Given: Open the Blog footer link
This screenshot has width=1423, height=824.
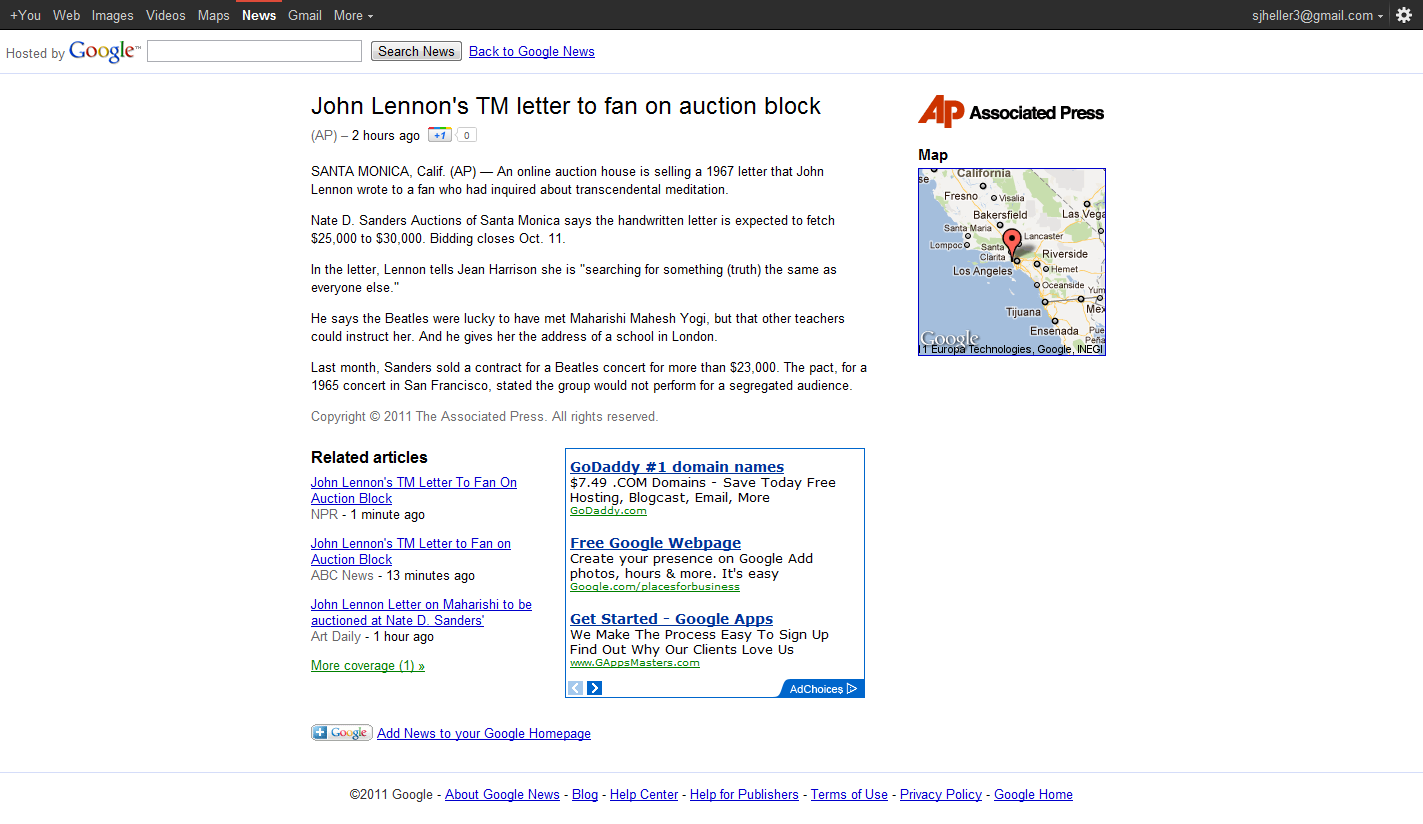Looking at the screenshot, I should point(585,794).
